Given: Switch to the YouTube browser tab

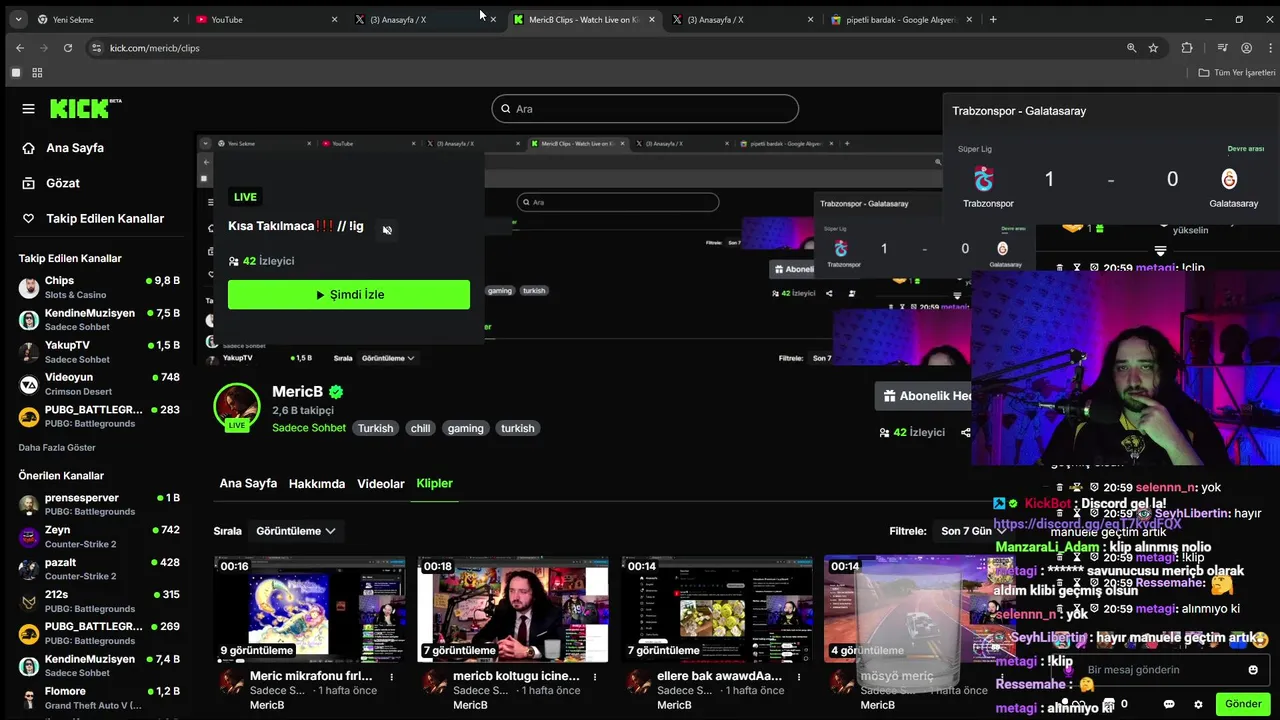Looking at the screenshot, I should pos(265,19).
